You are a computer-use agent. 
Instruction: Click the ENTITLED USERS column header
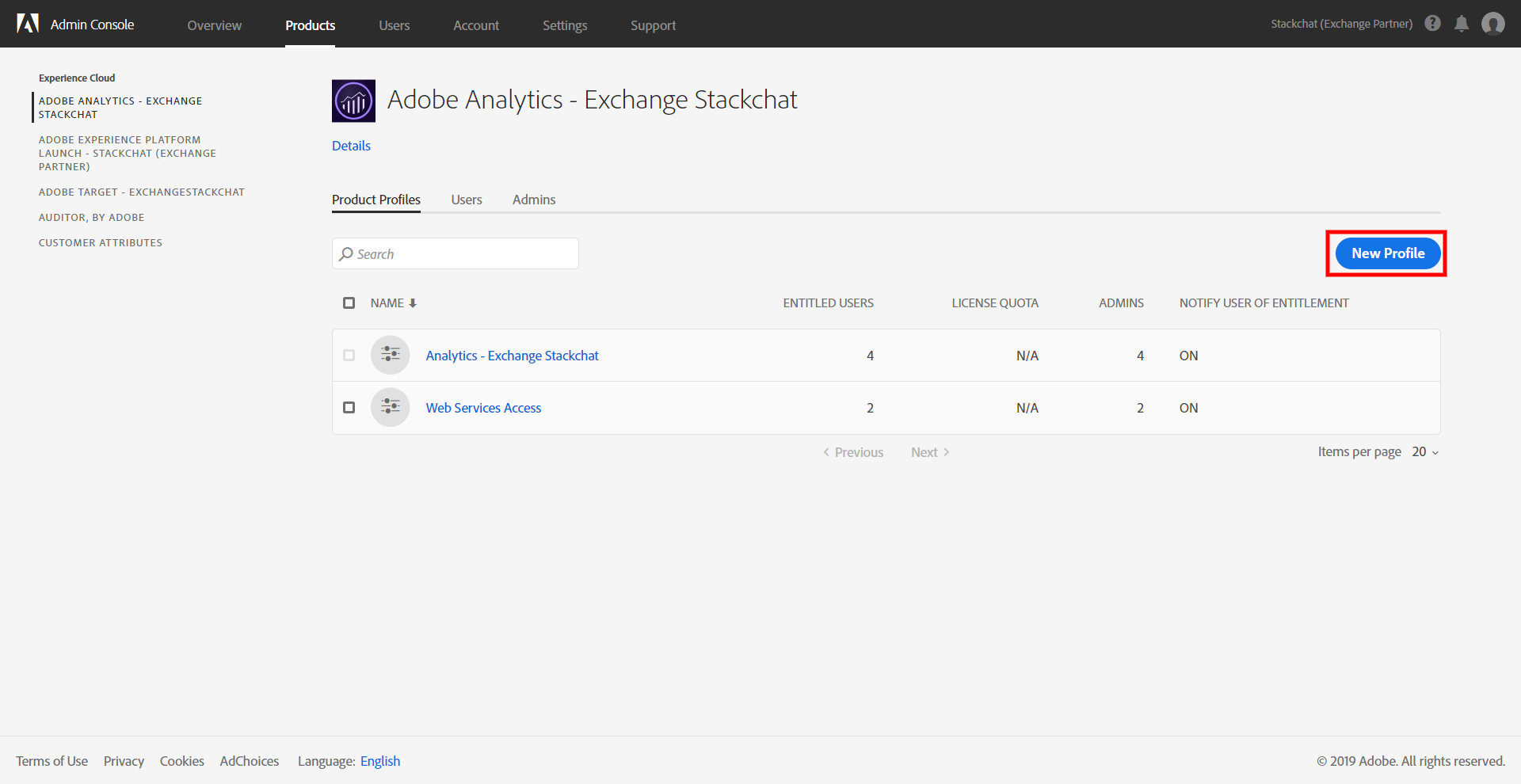tap(829, 303)
